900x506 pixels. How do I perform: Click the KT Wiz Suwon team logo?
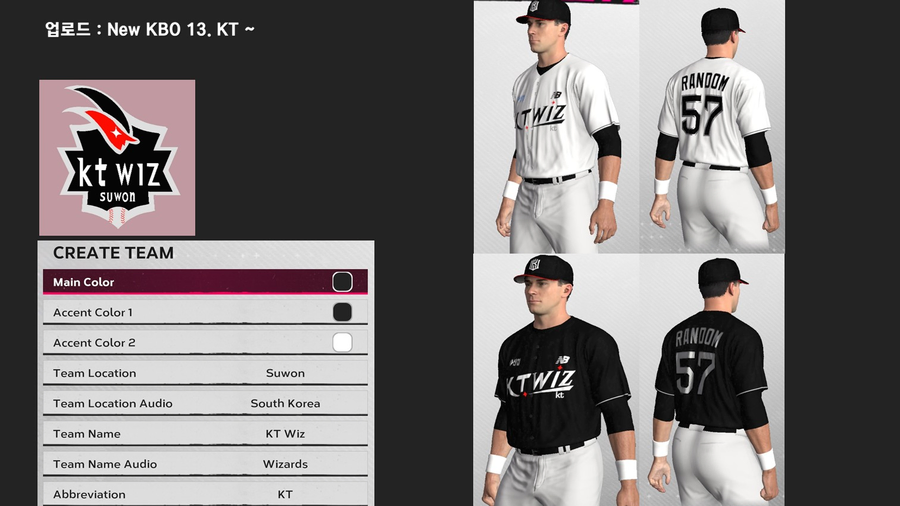[117, 158]
